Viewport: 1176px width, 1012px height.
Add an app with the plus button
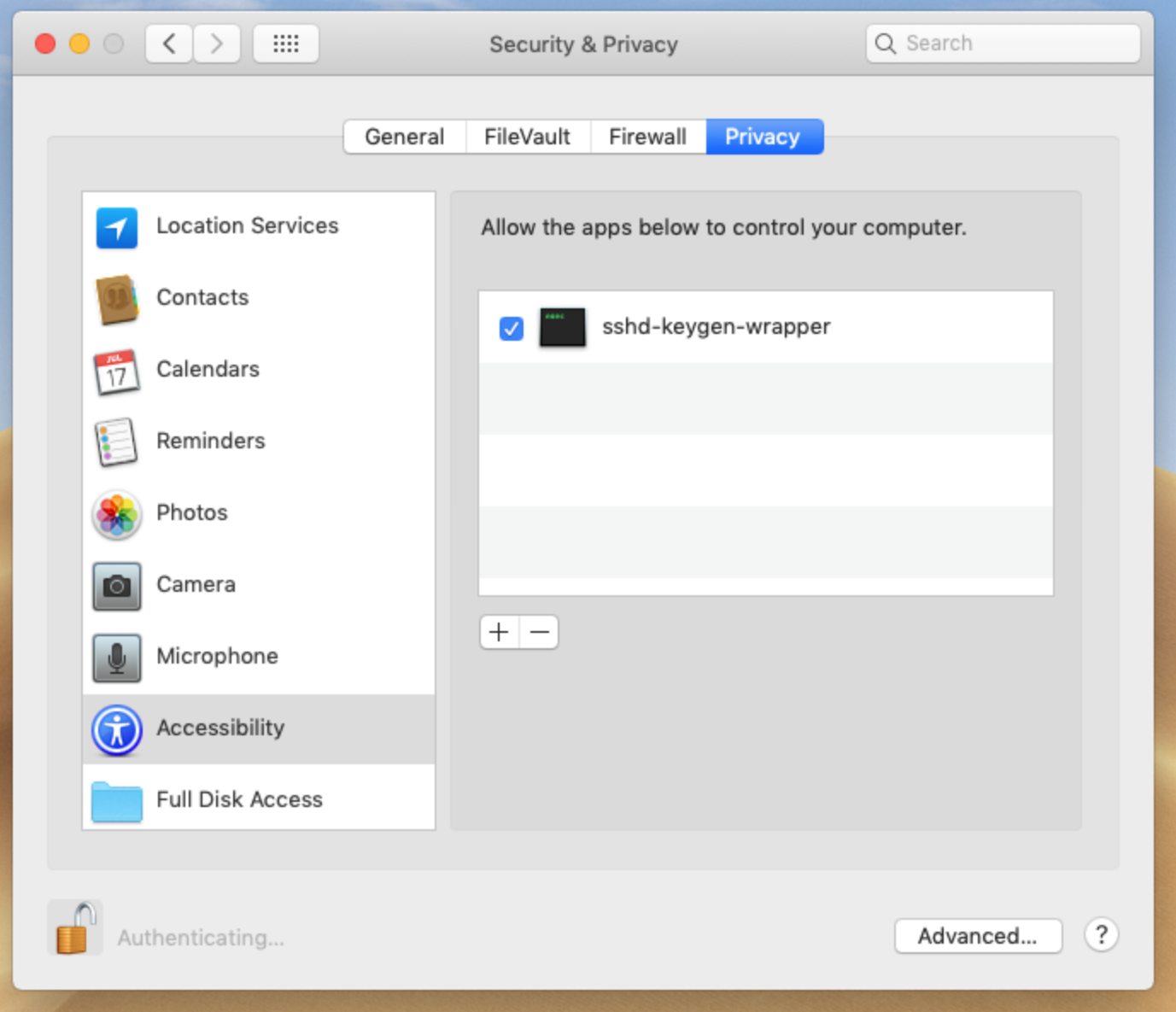coord(500,632)
